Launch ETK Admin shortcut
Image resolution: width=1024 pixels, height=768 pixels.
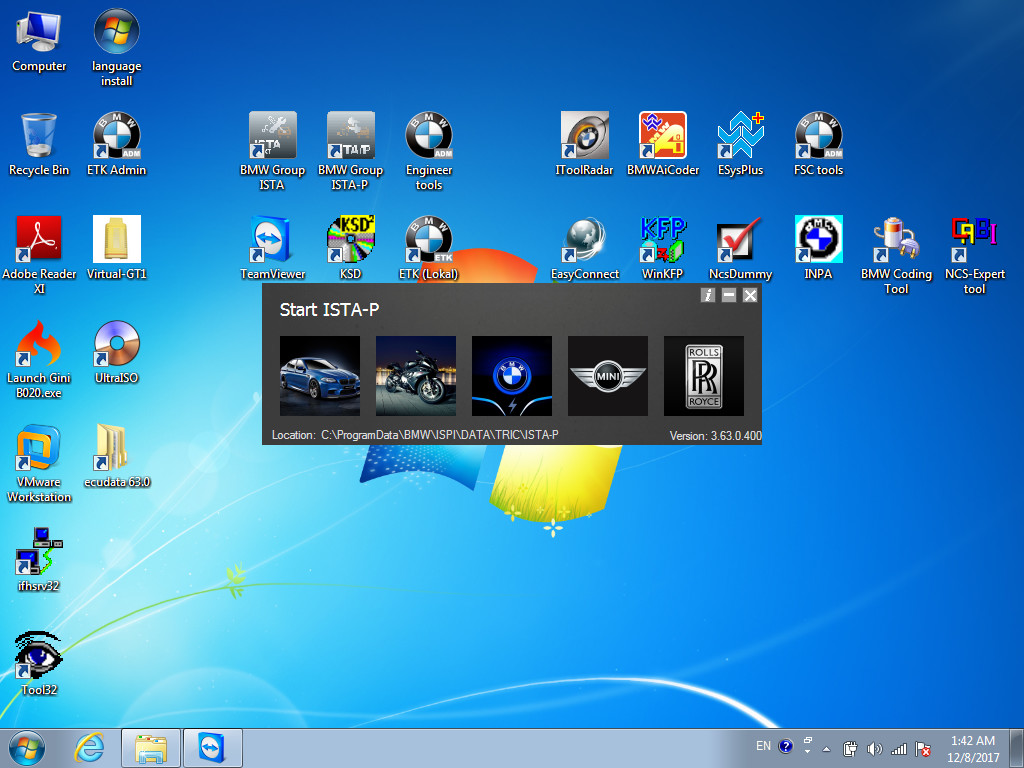click(116, 144)
